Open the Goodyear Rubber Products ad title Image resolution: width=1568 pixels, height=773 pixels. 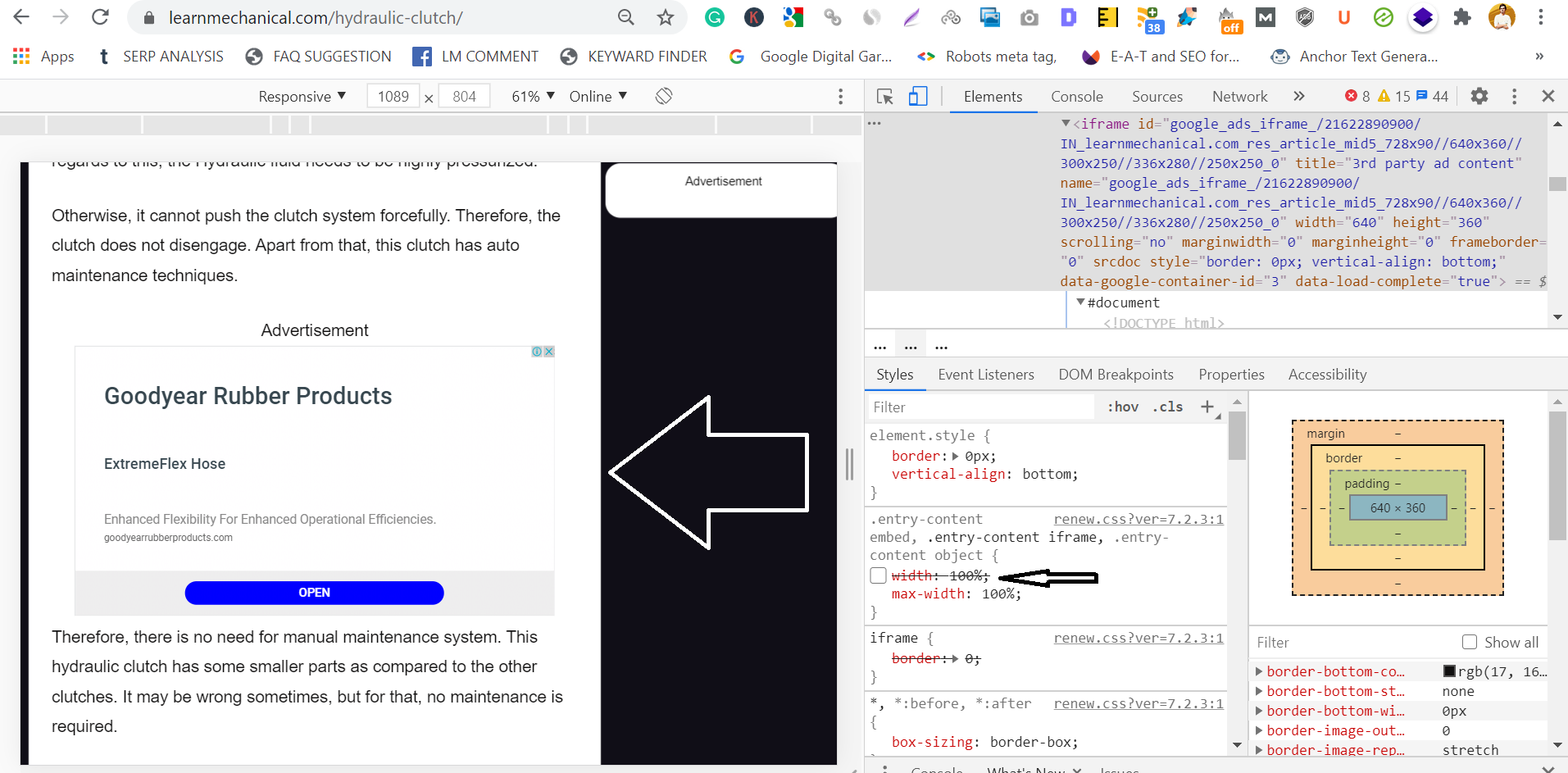[248, 396]
